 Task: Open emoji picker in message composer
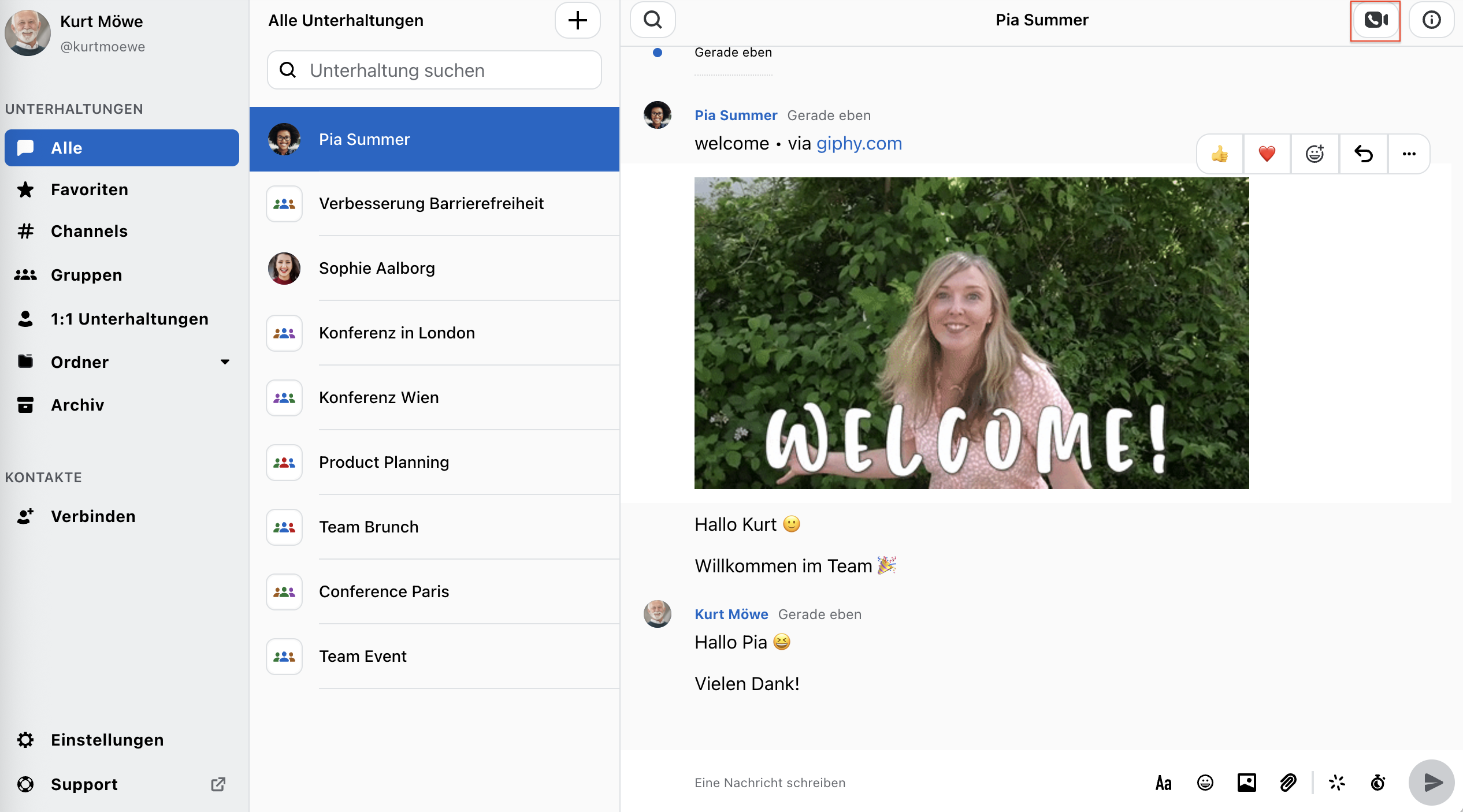pos(1205,783)
